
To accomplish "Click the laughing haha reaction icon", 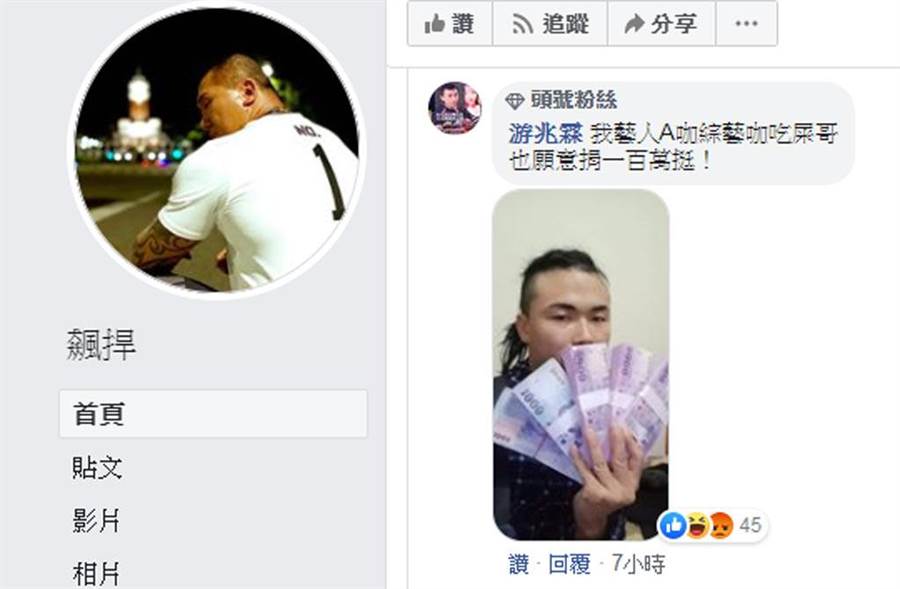I will pos(697,525).
